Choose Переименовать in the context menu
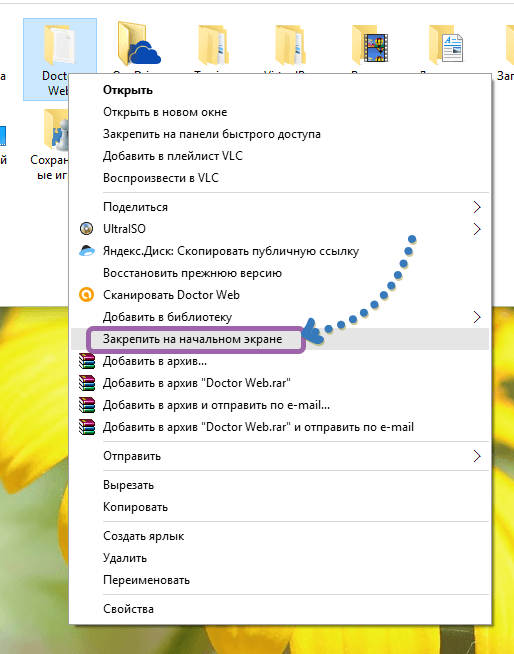This screenshot has height=654, width=514. click(x=146, y=580)
